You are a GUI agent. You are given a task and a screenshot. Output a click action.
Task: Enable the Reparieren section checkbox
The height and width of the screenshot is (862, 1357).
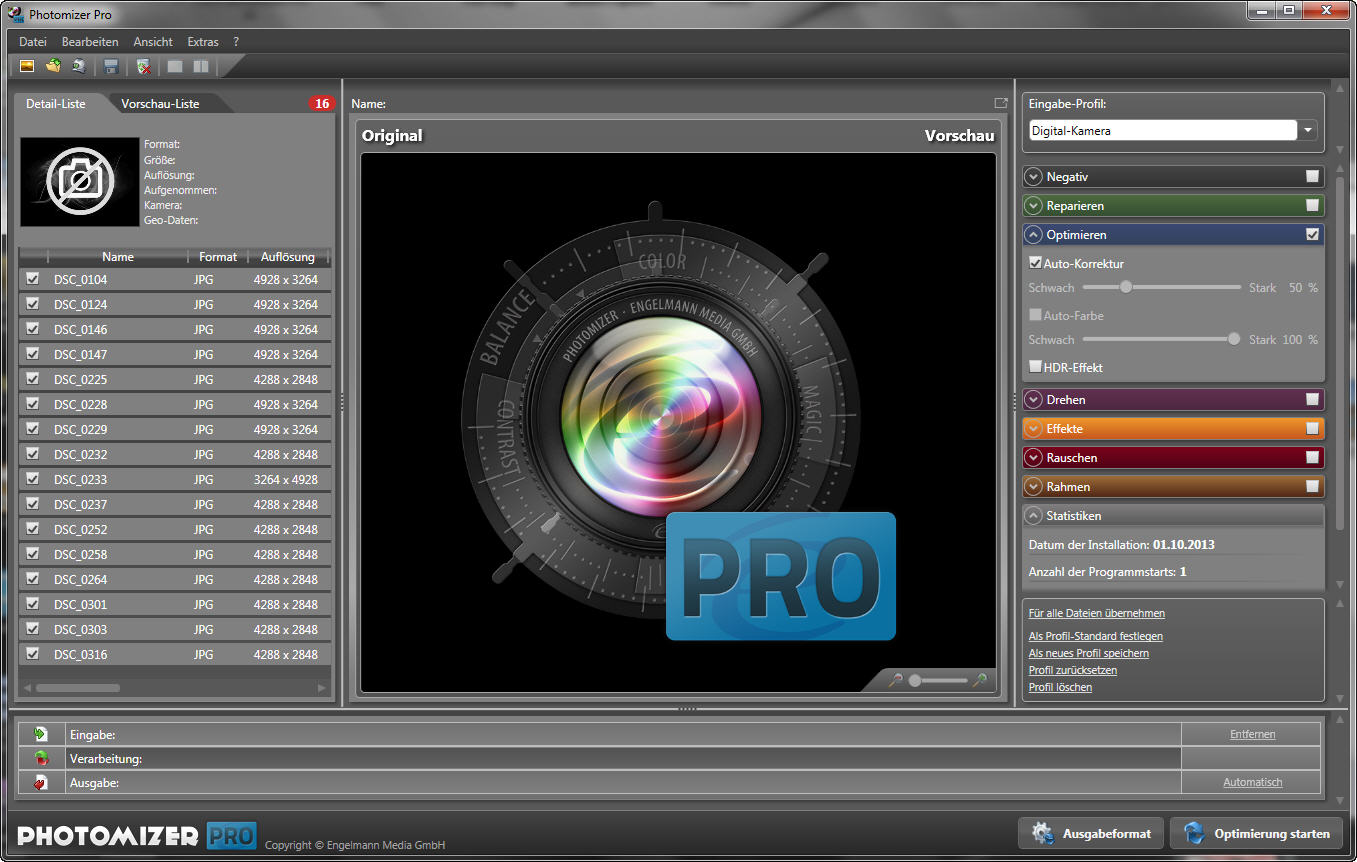click(x=1312, y=206)
